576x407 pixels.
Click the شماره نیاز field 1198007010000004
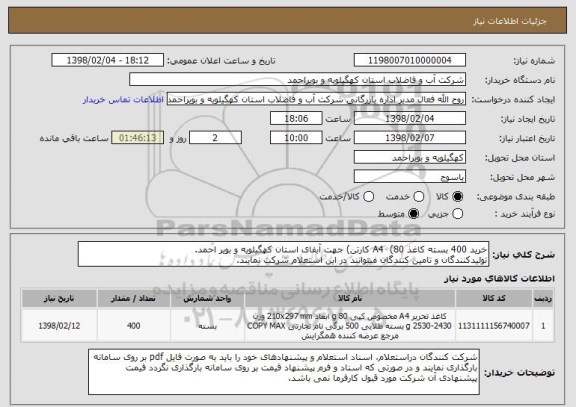click(410, 60)
